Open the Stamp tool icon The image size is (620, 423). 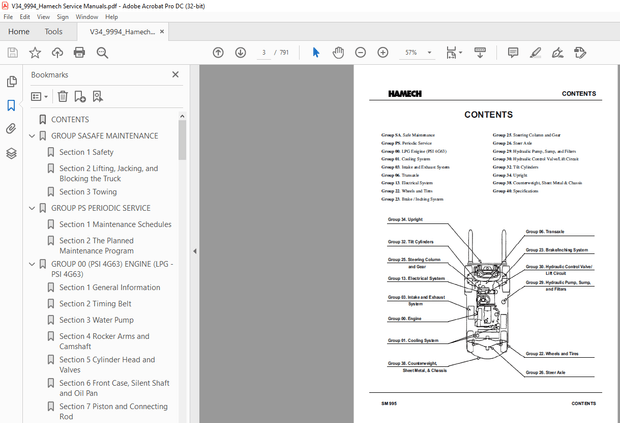pyautogui.click(x=580, y=53)
